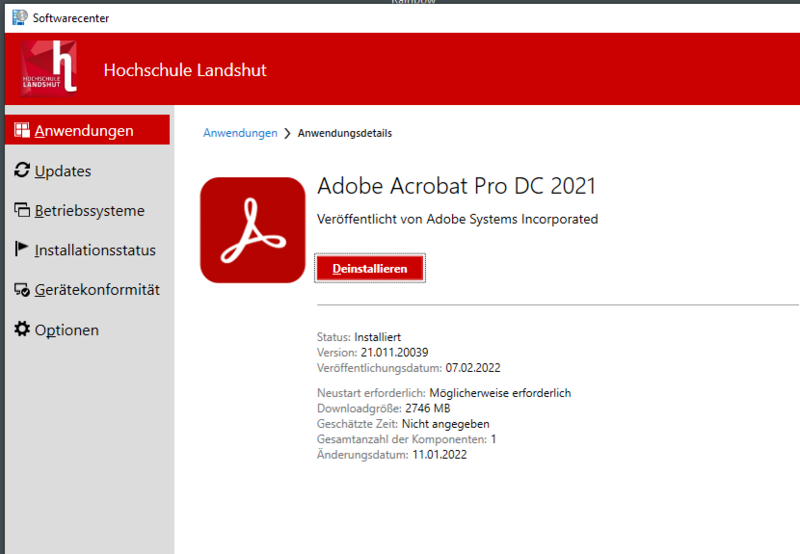Go back via the Anwendungen breadcrumb link
The height and width of the screenshot is (554, 800).
240,133
